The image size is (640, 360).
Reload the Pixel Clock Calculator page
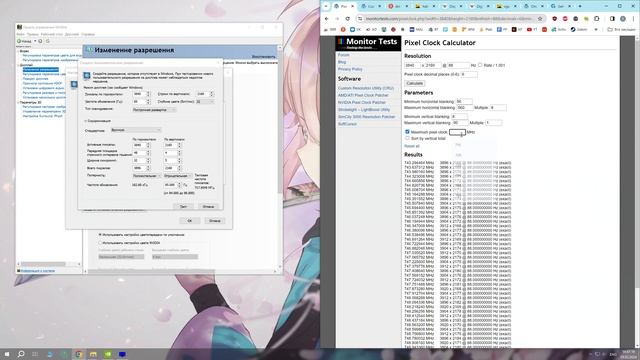(x=347, y=19)
